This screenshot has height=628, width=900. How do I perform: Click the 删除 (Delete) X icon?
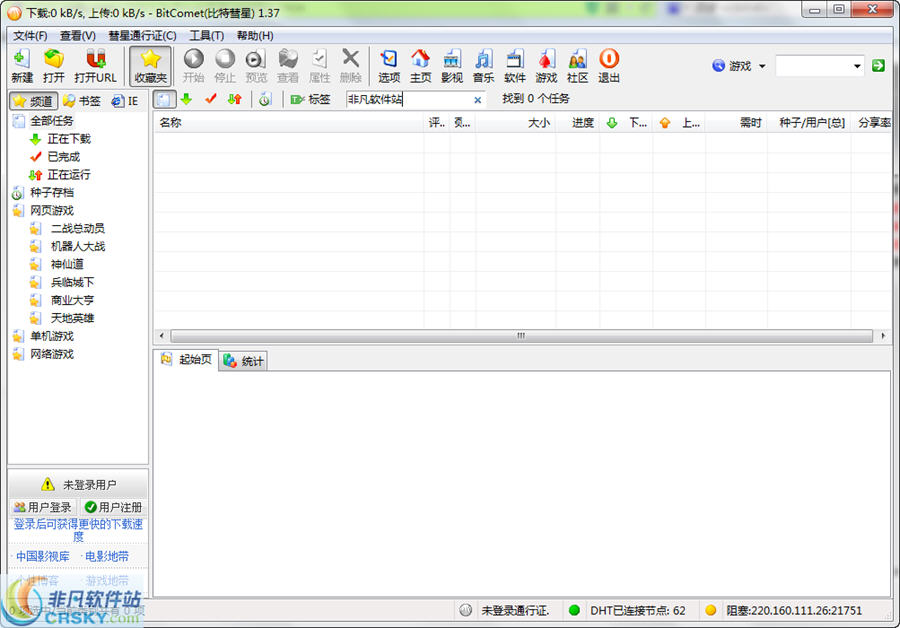coord(350,66)
